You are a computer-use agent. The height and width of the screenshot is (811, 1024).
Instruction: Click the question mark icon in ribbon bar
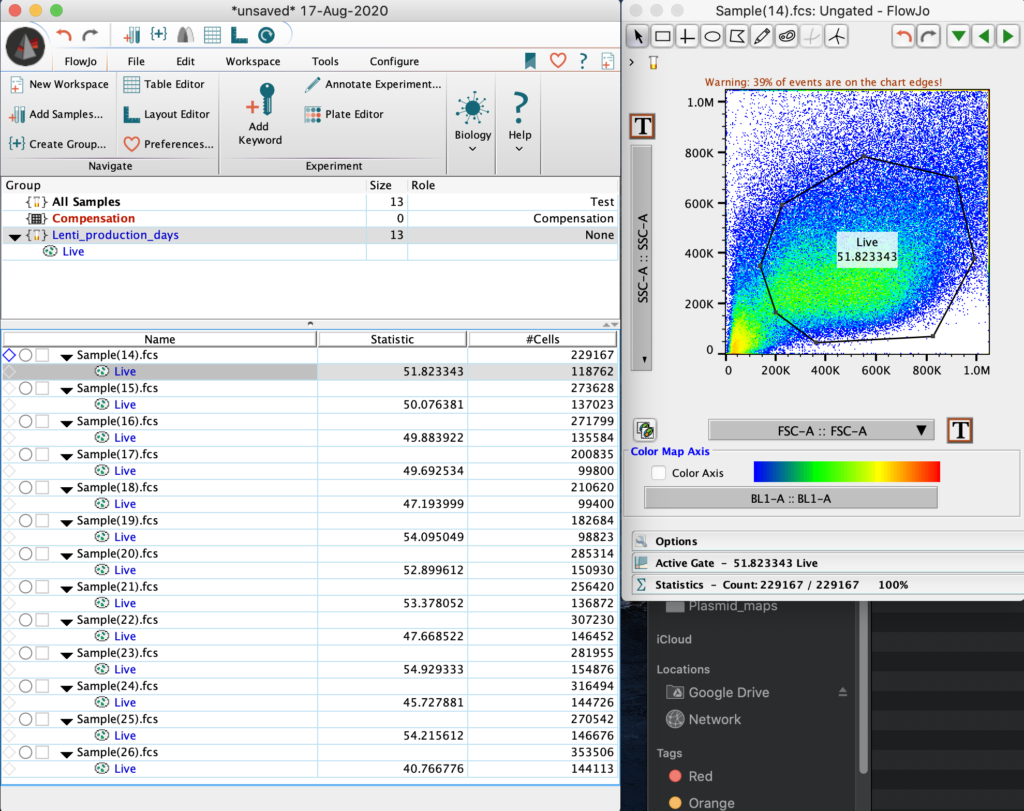(x=583, y=61)
